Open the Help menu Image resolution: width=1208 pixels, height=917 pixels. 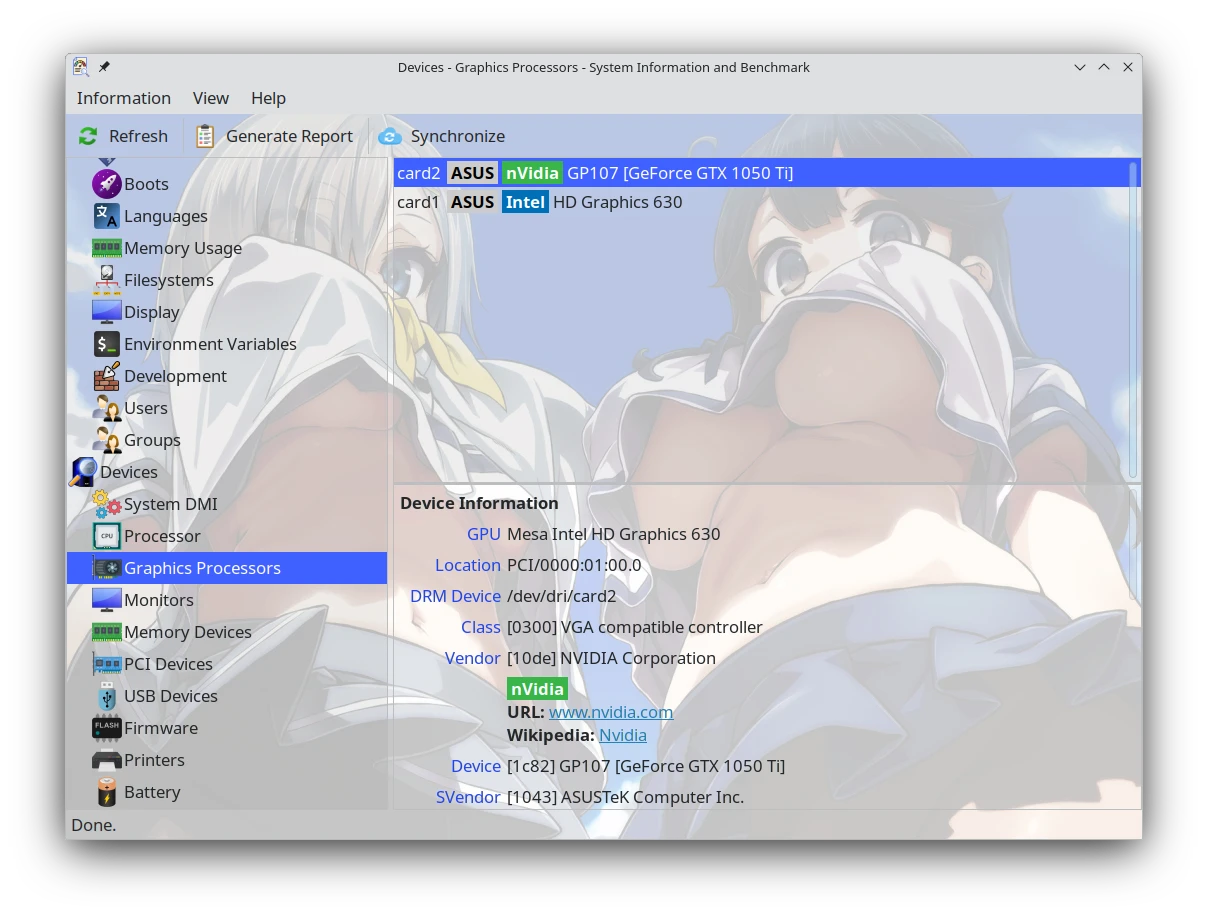(x=268, y=98)
